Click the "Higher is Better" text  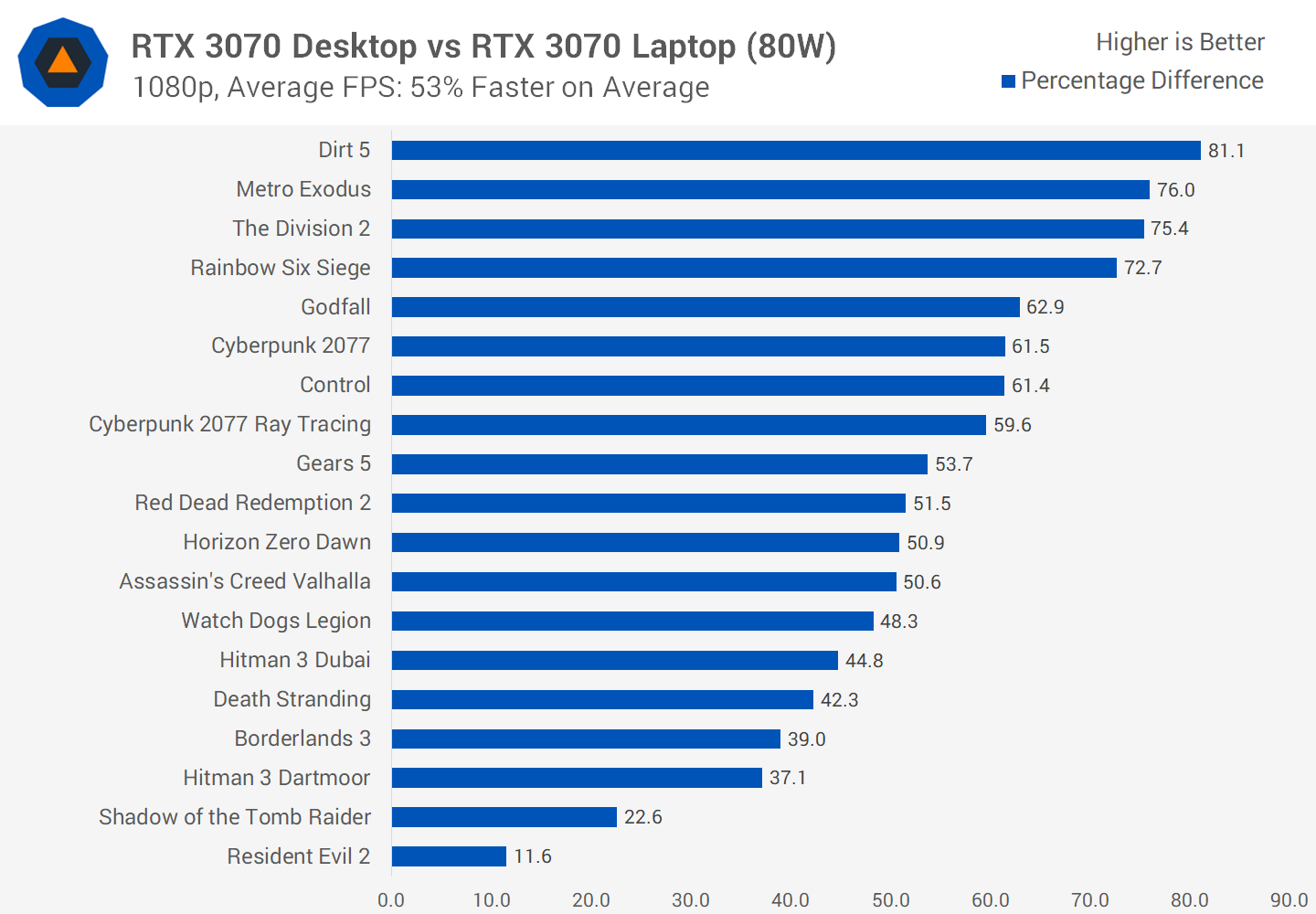pos(1180,42)
